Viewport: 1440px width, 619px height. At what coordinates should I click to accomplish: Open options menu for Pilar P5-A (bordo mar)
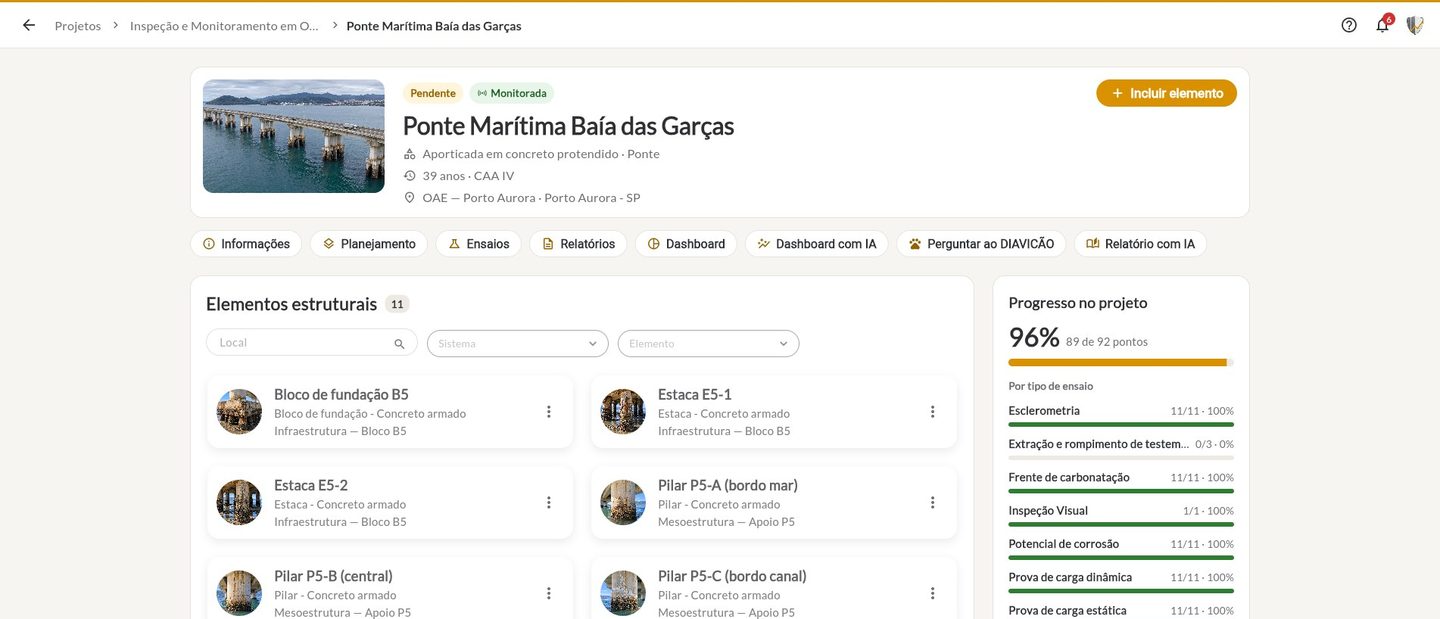pyautogui.click(x=932, y=503)
